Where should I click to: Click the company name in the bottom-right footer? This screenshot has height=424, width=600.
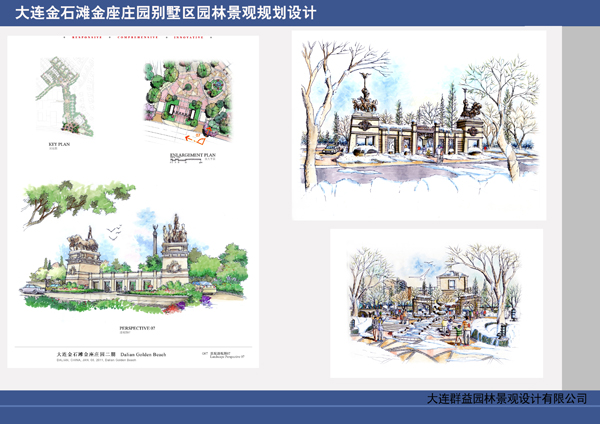click(506, 399)
